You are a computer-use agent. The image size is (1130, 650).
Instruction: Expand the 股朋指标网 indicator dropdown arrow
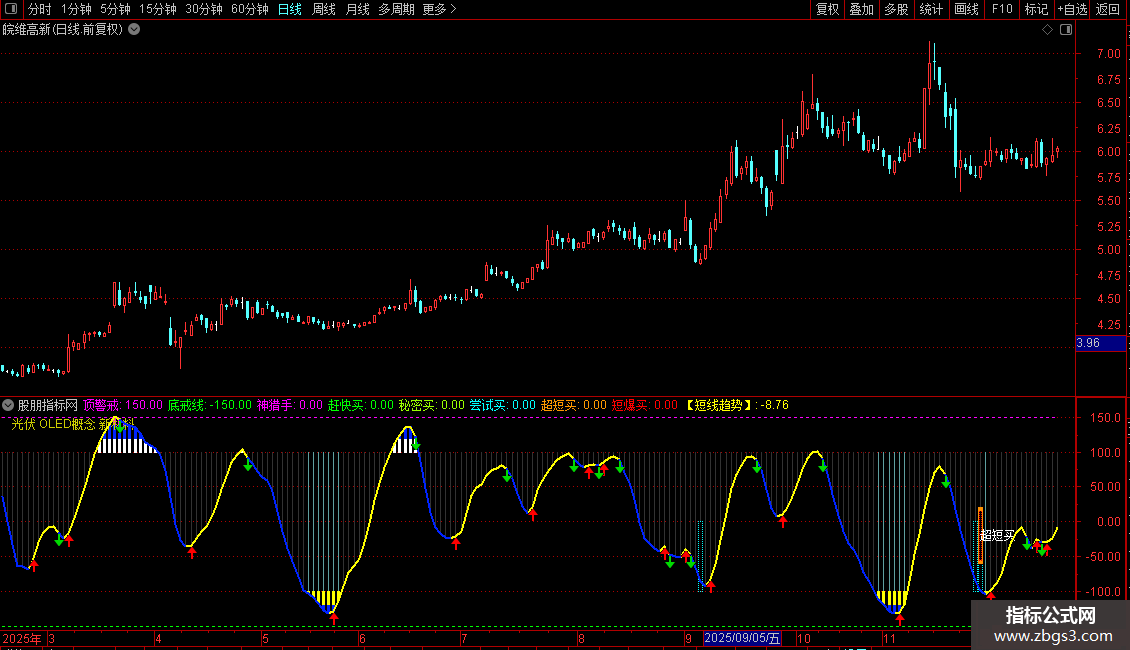point(8,405)
